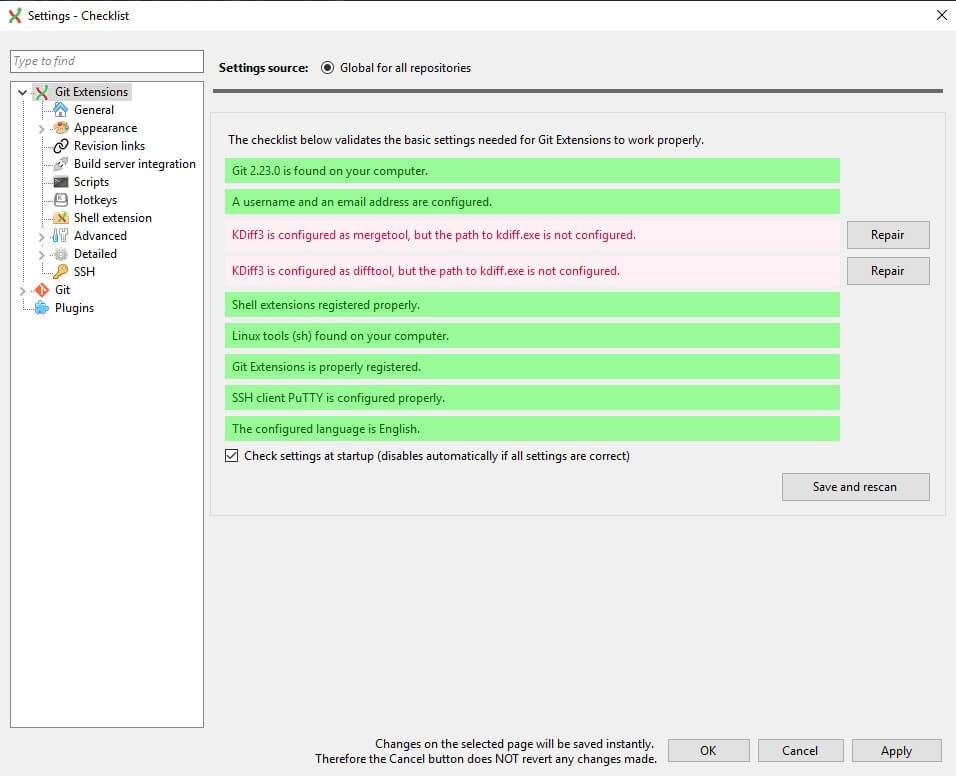Click the Git 2.23.0 found checklist row
Viewport: 956px width, 776px height.
point(532,171)
